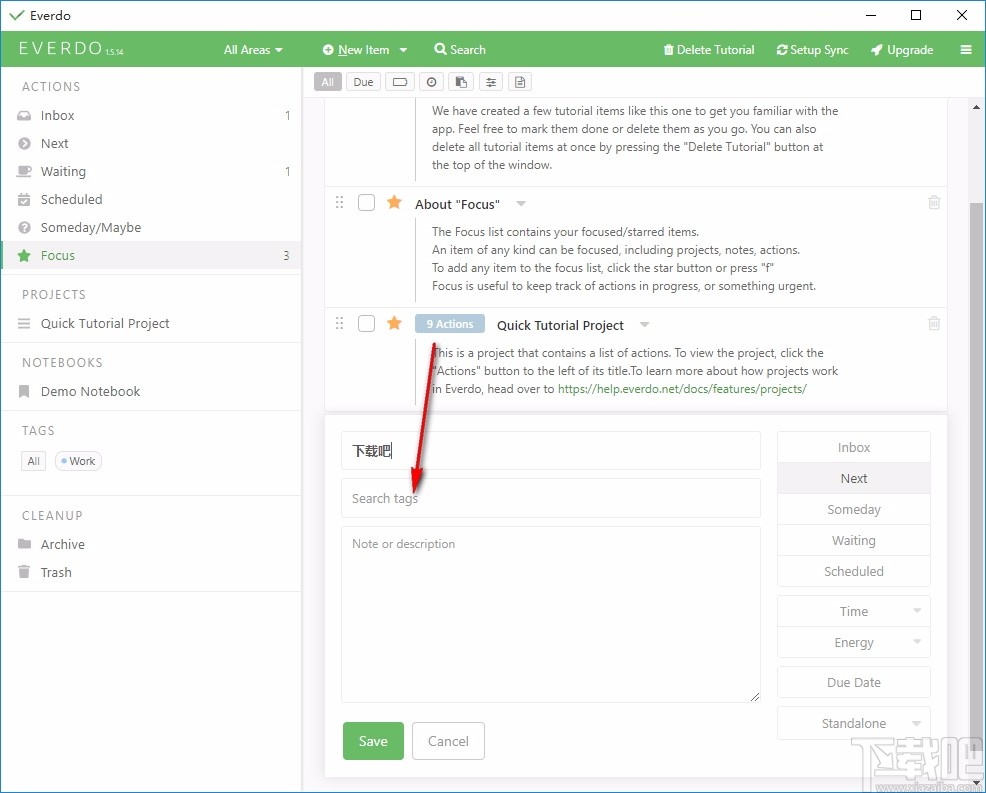Open the Archive folder
Screen dimensions: 986x793
coord(151,544)
